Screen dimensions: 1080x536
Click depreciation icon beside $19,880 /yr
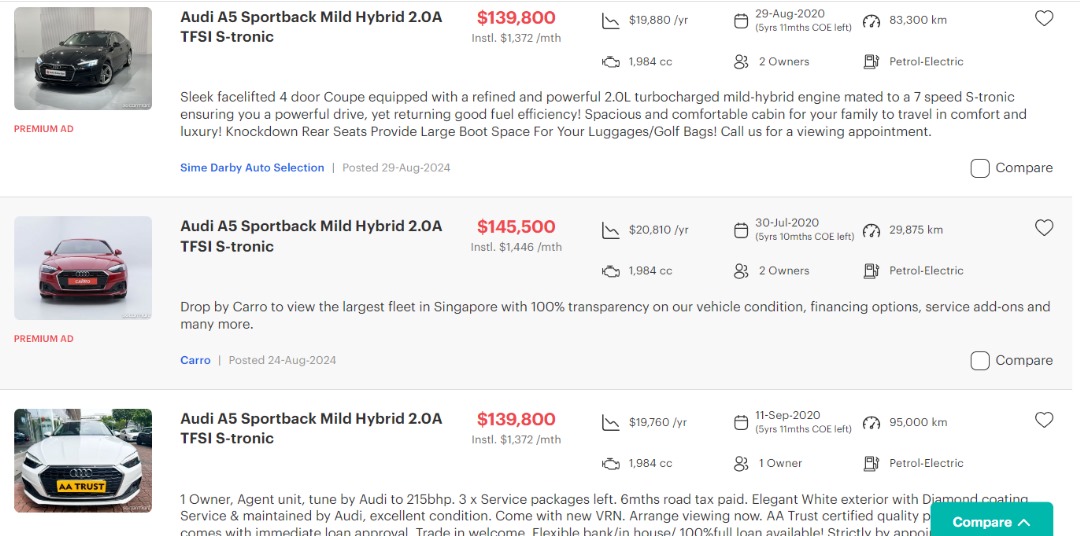pyautogui.click(x=611, y=21)
